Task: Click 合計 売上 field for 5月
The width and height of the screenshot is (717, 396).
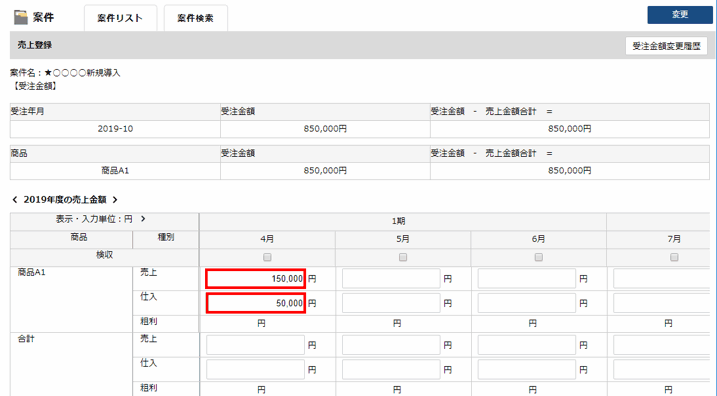Action: (391, 345)
